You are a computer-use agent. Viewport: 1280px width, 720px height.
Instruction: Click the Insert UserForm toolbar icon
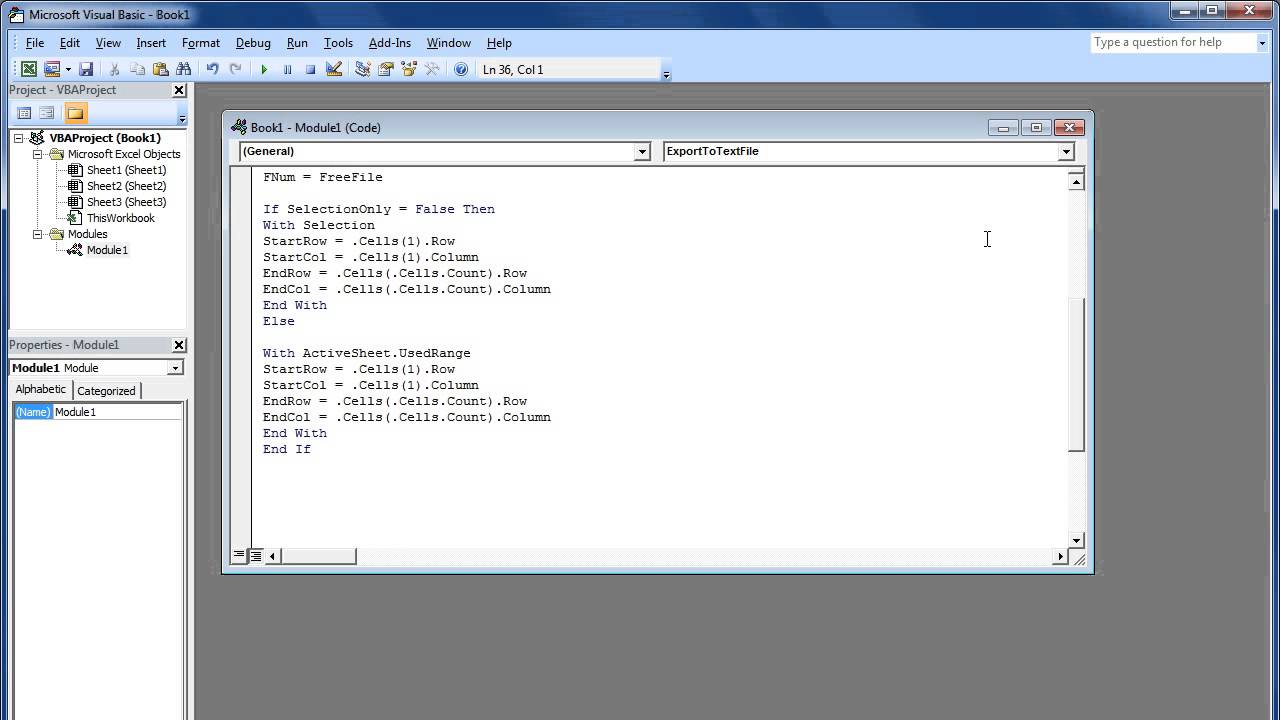52,69
